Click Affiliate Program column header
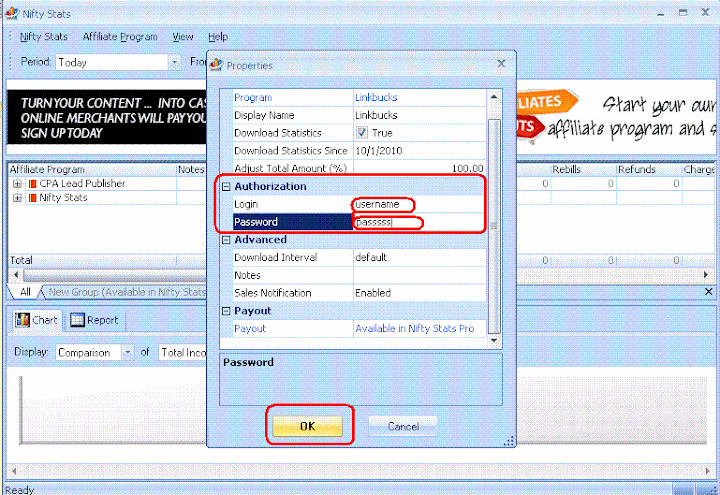 tap(92, 169)
